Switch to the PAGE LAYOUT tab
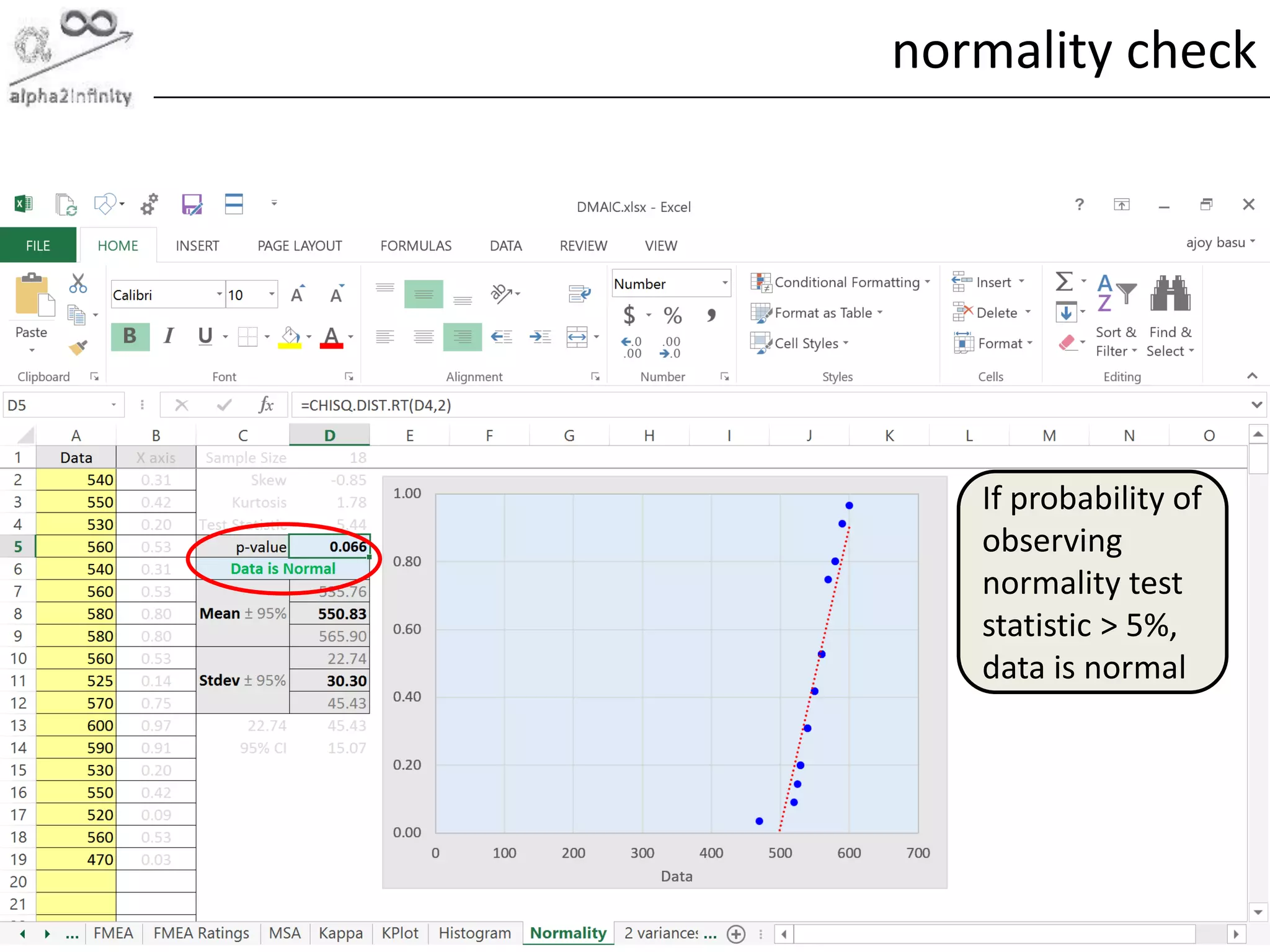 click(300, 245)
